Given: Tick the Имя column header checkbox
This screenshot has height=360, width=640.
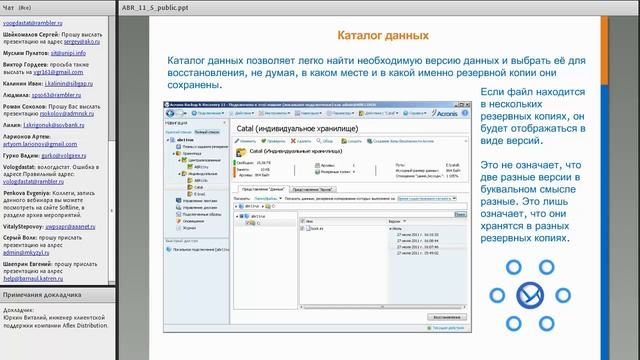Looking at the screenshot, I should pos(302,221).
